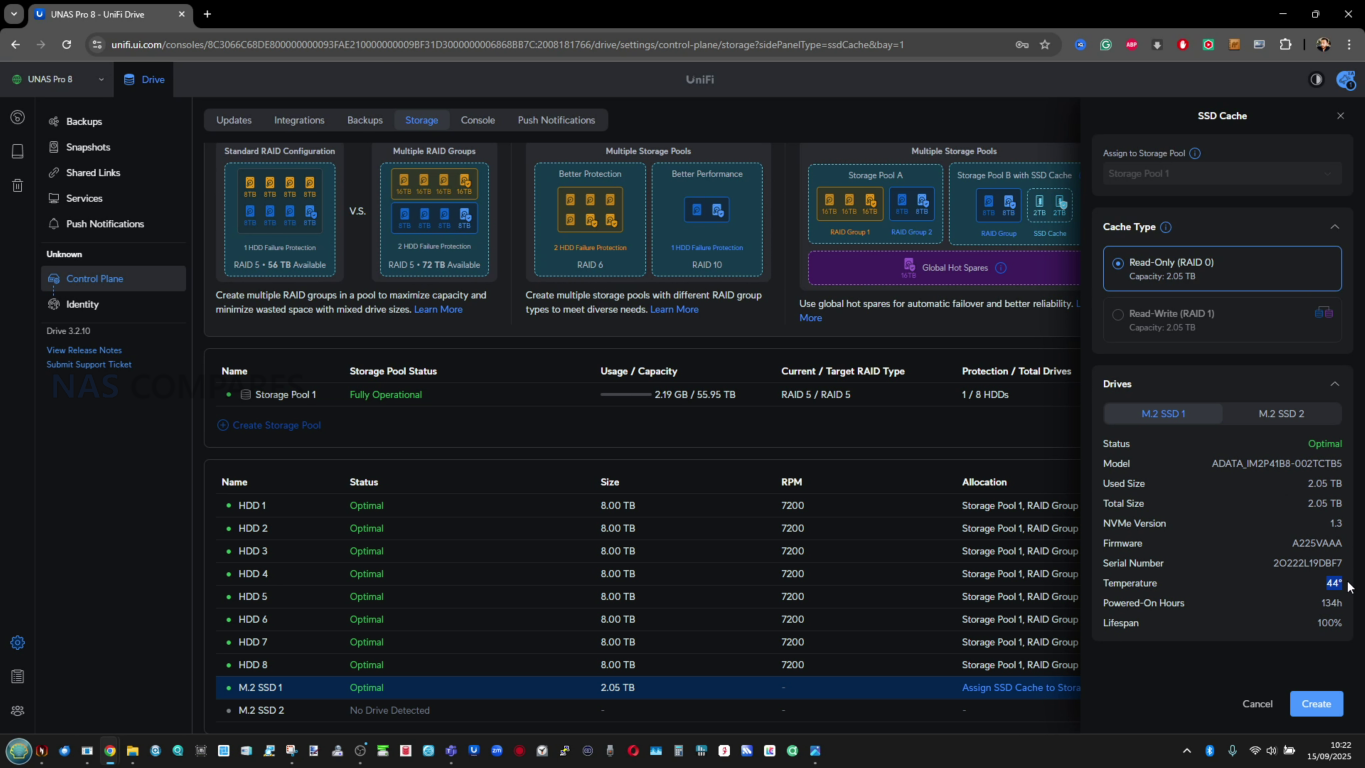Viewport: 1365px width, 768px height.
Task: Collapse the Drives section
Action: (x=1334, y=384)
